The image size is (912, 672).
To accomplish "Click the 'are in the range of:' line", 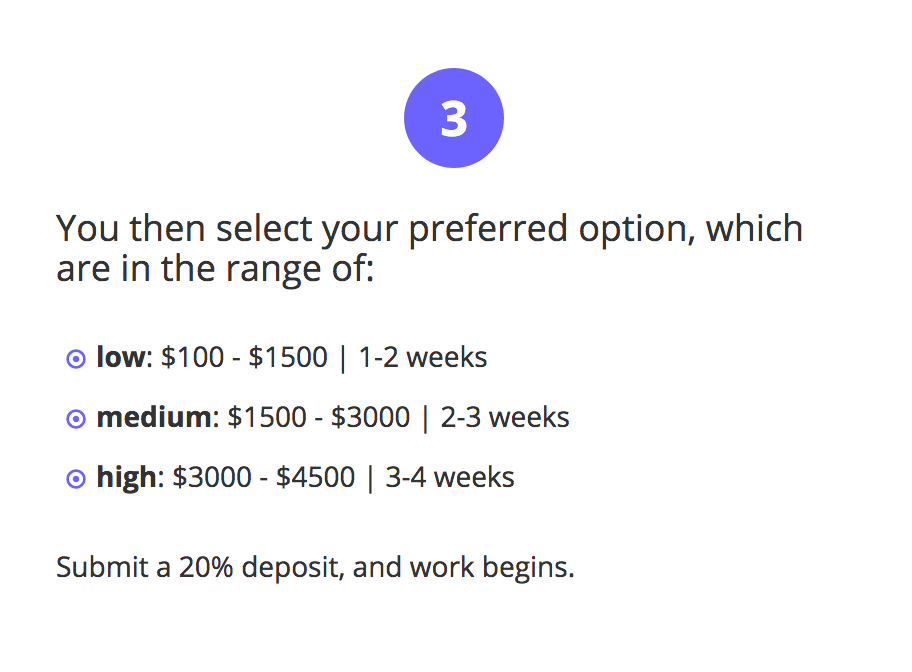I will (x=214, y=268).
